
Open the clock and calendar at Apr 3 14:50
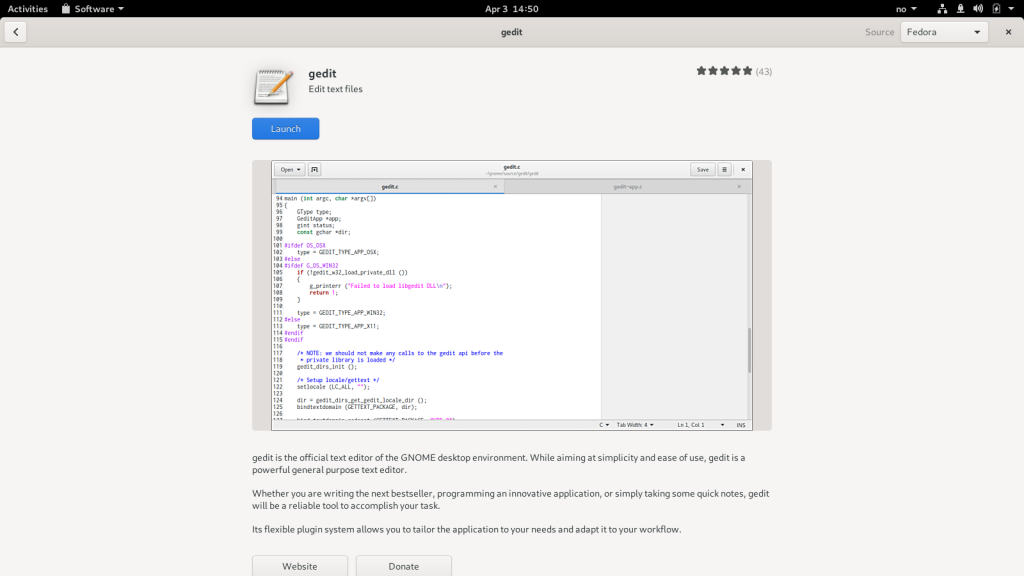(x=511, y=8)
